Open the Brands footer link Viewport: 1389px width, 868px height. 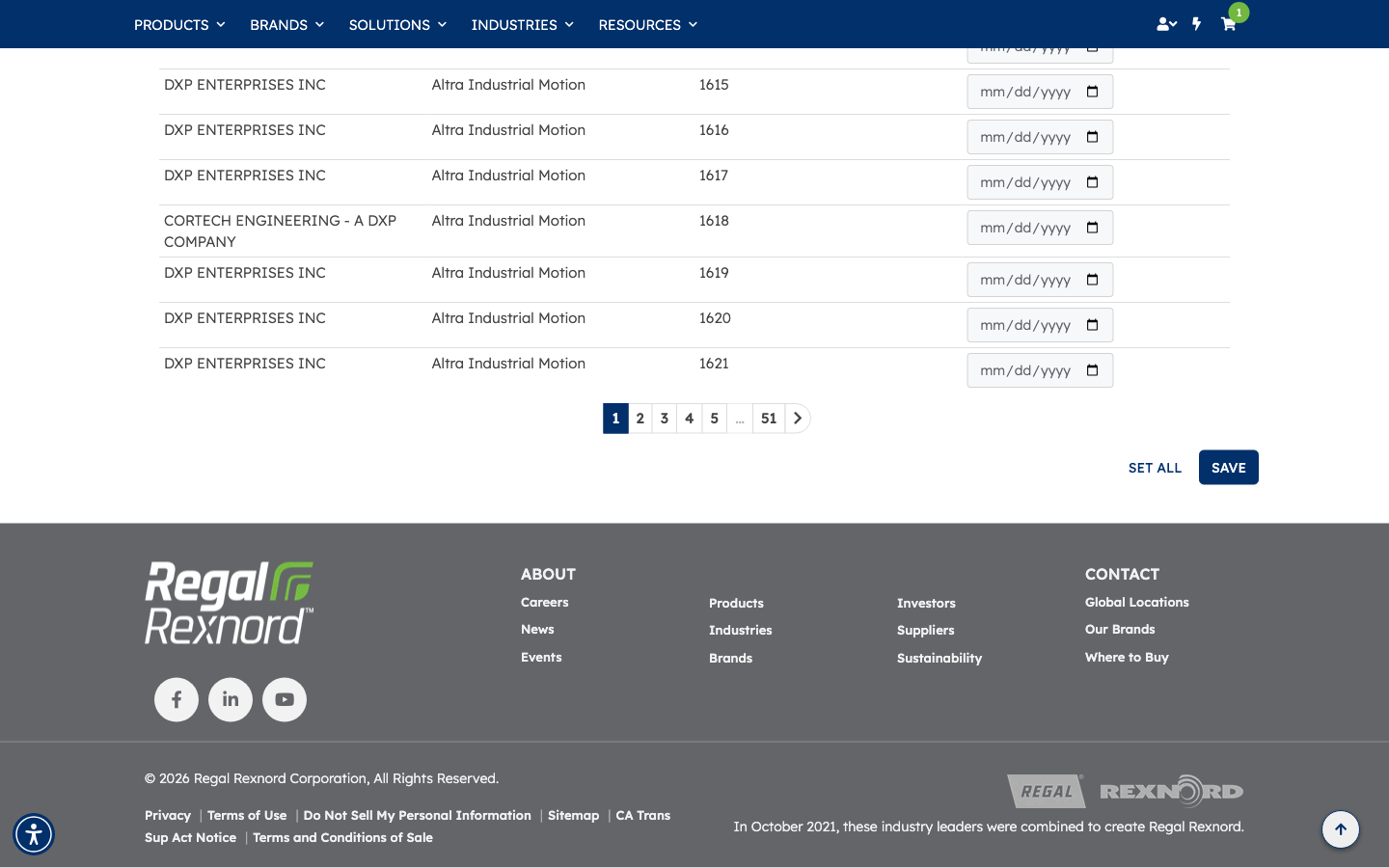(730, 658)
